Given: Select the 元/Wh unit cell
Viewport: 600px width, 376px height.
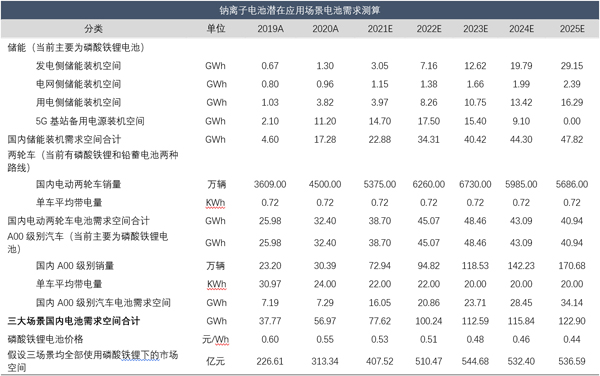Looking at the screenshot, I should (x=216, y=340).
